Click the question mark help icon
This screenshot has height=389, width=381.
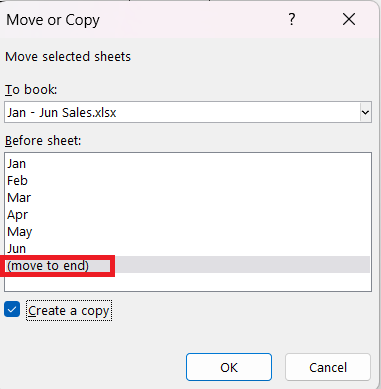(x=292, y=20)
